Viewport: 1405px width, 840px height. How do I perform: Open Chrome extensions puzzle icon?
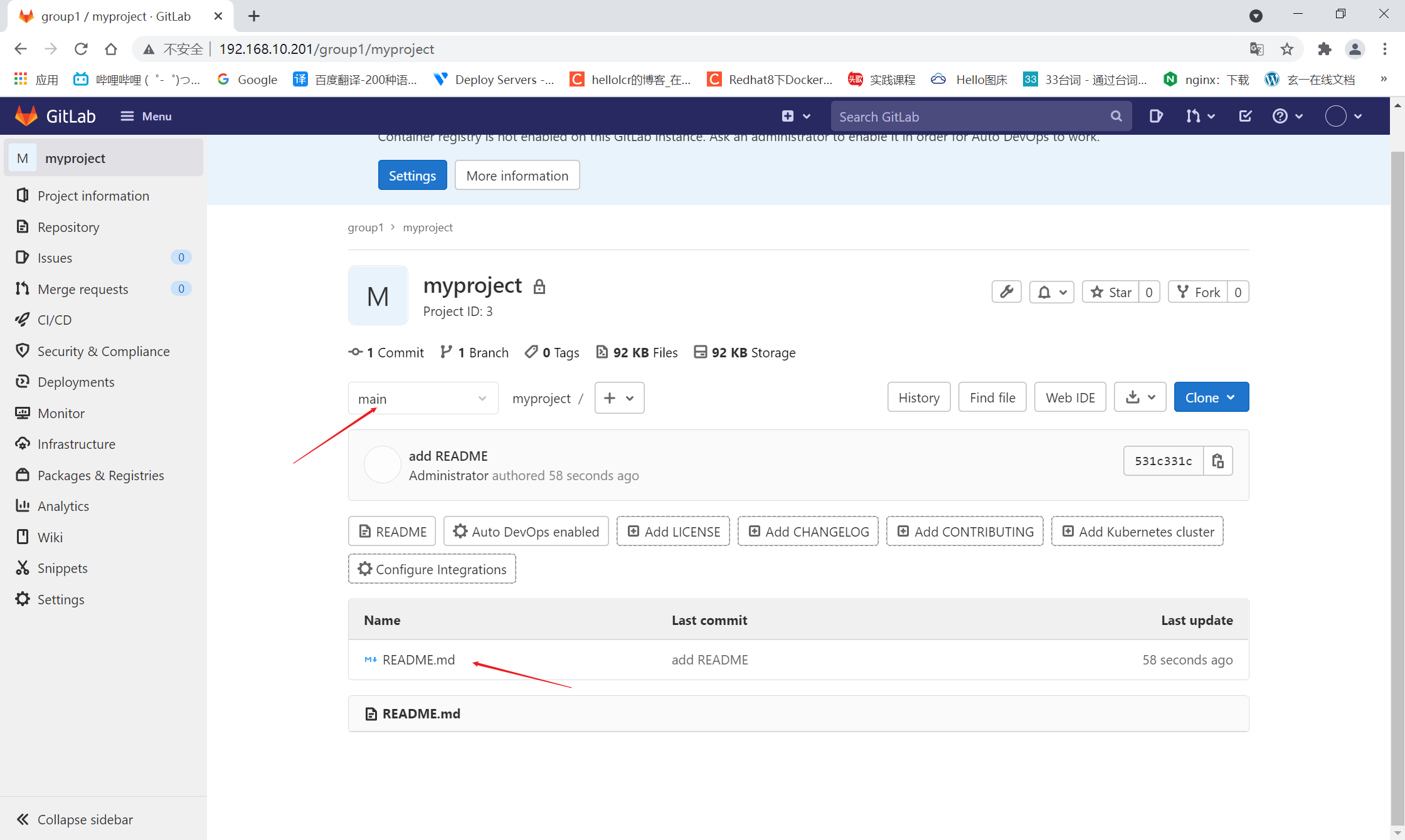click(1324, 49)
